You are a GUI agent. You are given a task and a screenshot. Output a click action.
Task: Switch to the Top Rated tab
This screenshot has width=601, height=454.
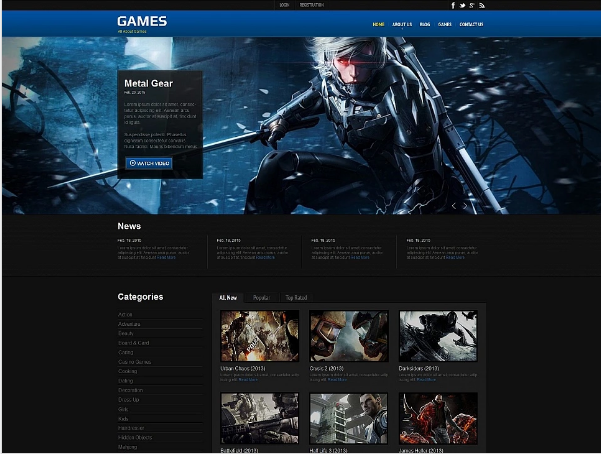pyautogui.click(x=295, y=298)
